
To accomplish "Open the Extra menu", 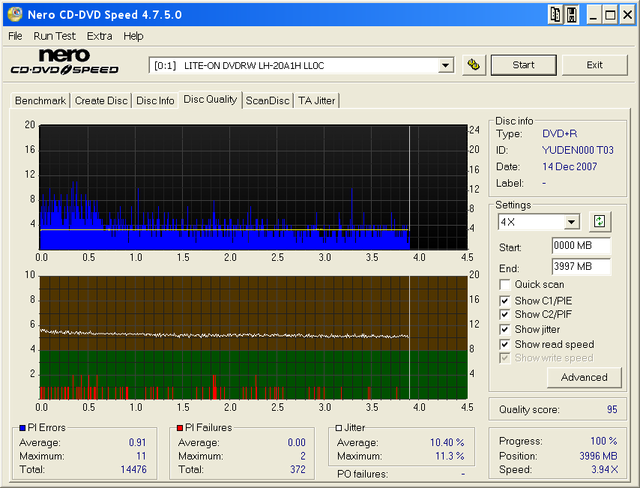I will pyautogui.click(x=100, y=36).
